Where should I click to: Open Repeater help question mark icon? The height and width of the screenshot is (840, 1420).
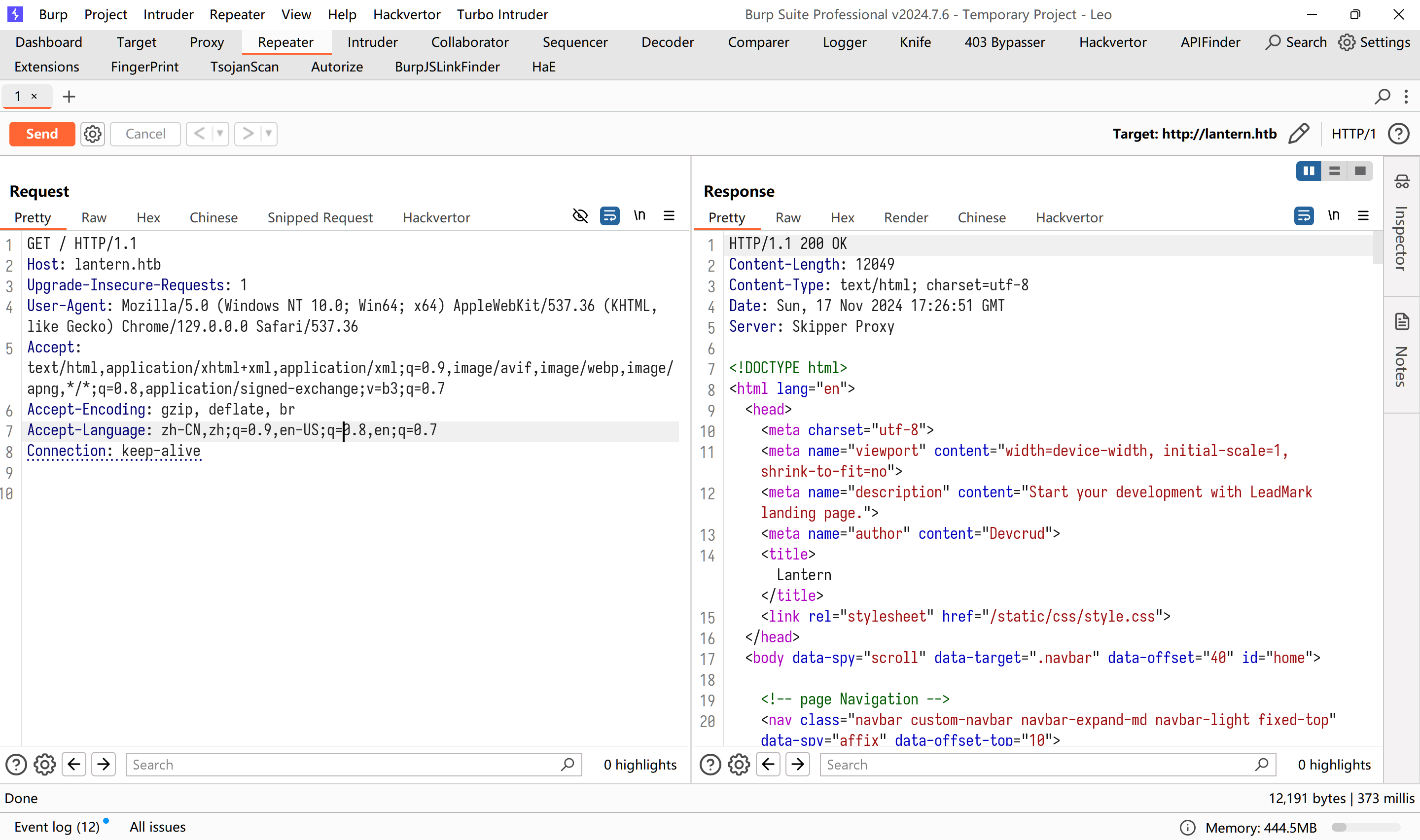click(1398, 134)
